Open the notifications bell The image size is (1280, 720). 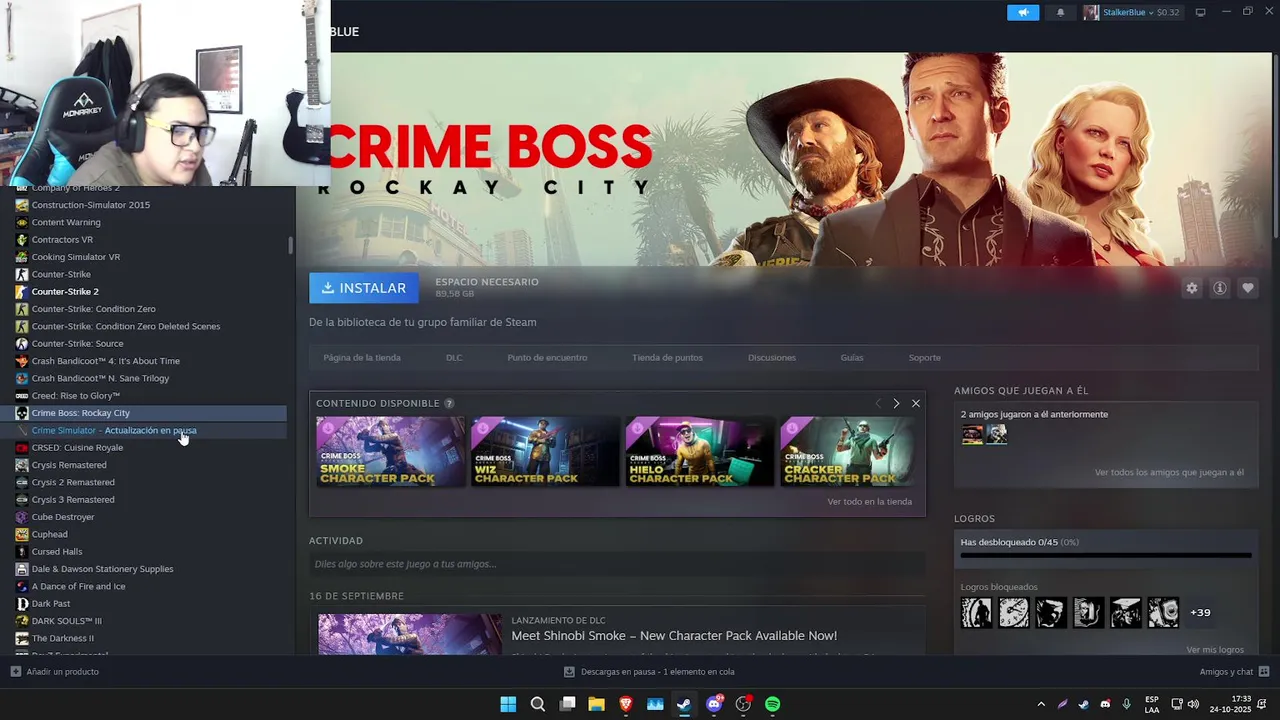[1060, 12]
